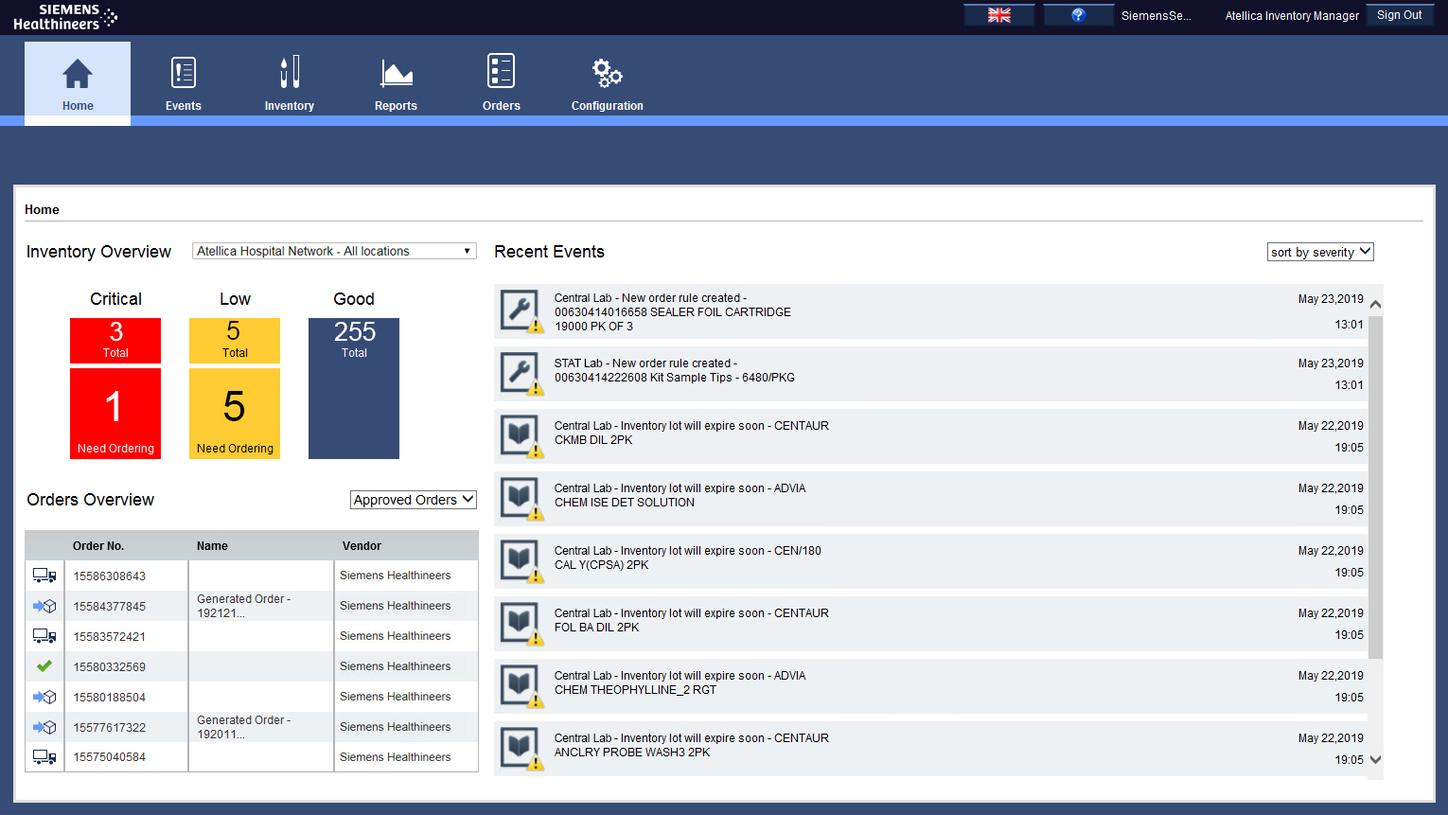The height and width of the screenshot is (815, 1448).
Task: Click the down arrow on the events scrollbar
Action: [x=1376, y=760]
